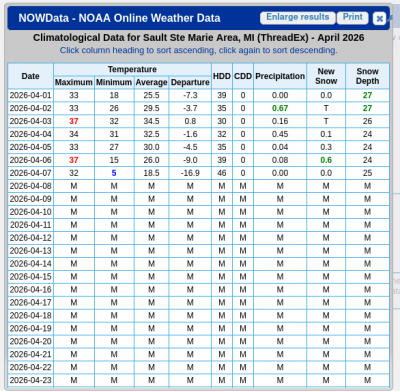The width and height of the screenshot is (400, 392).
Task: Click the sort instructions text line
Action: click(198, 50)
